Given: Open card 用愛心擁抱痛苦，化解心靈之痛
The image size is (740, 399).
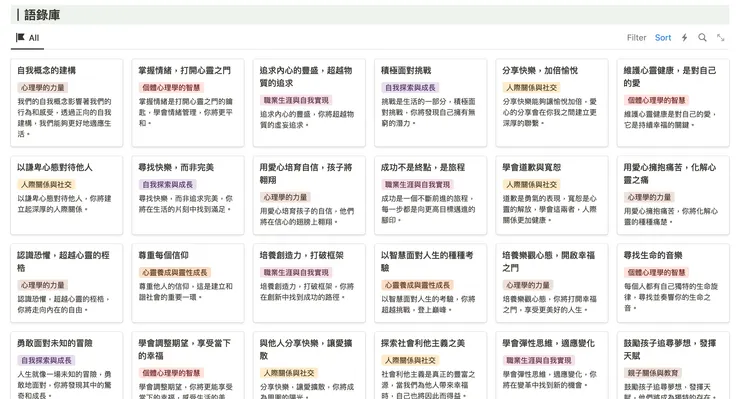Looking at the screenshot, I should click(673, 195).
